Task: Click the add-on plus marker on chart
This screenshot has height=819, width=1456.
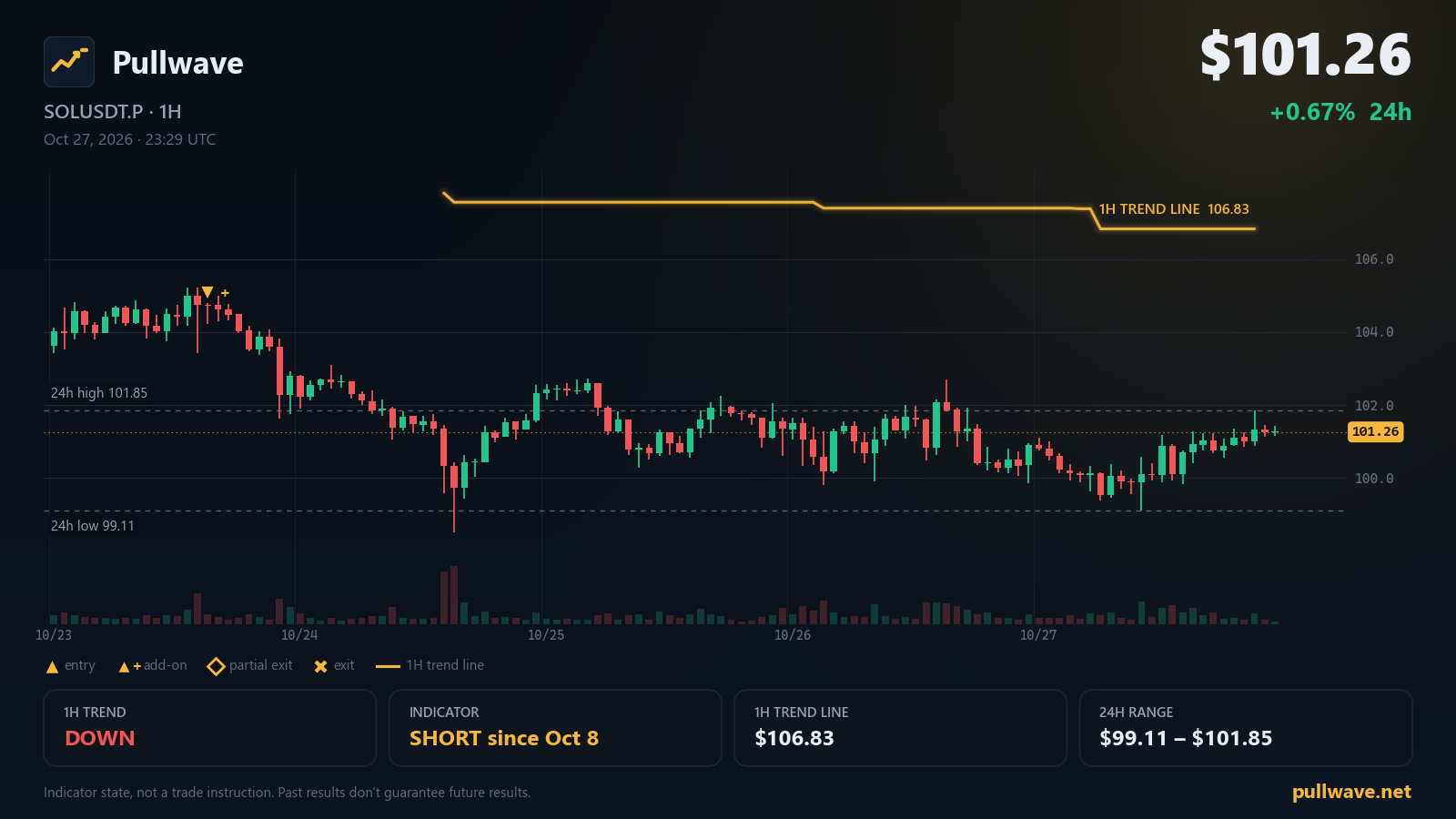Action: tap(225, 293)
